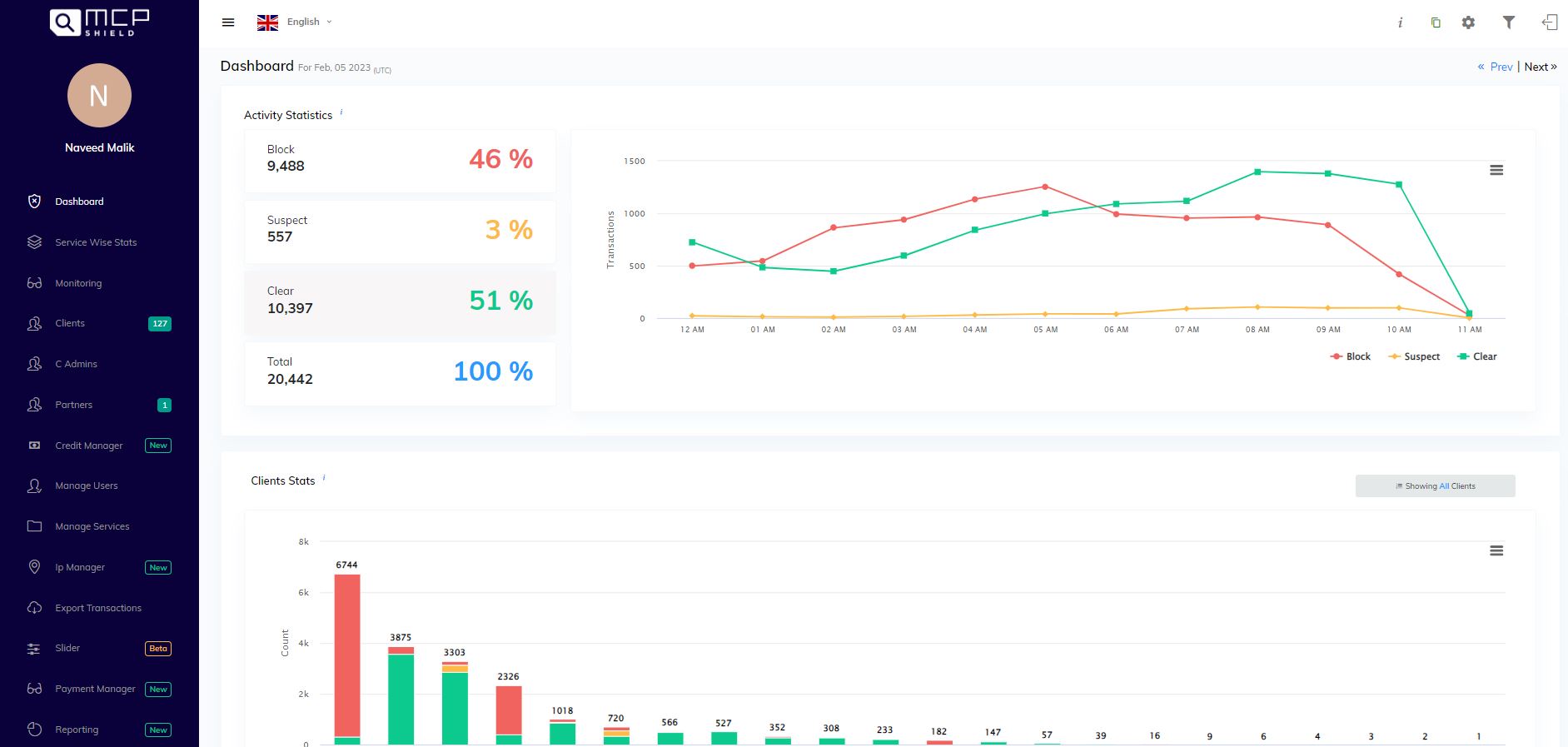Open the Clients Stats chart menu
1568x747 pixels.
pyautogui.click(x=1496, y=550)
